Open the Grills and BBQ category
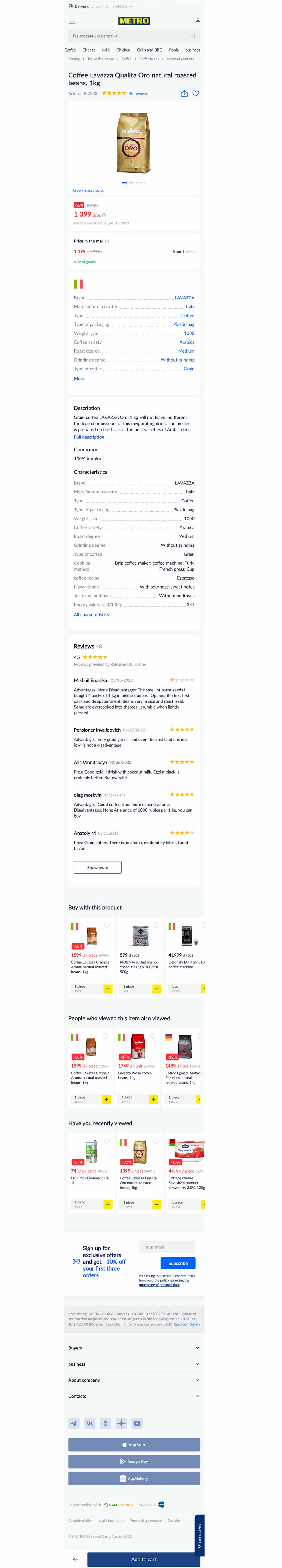Screen dimensions: 282x1568 click(x=149, y=50)
